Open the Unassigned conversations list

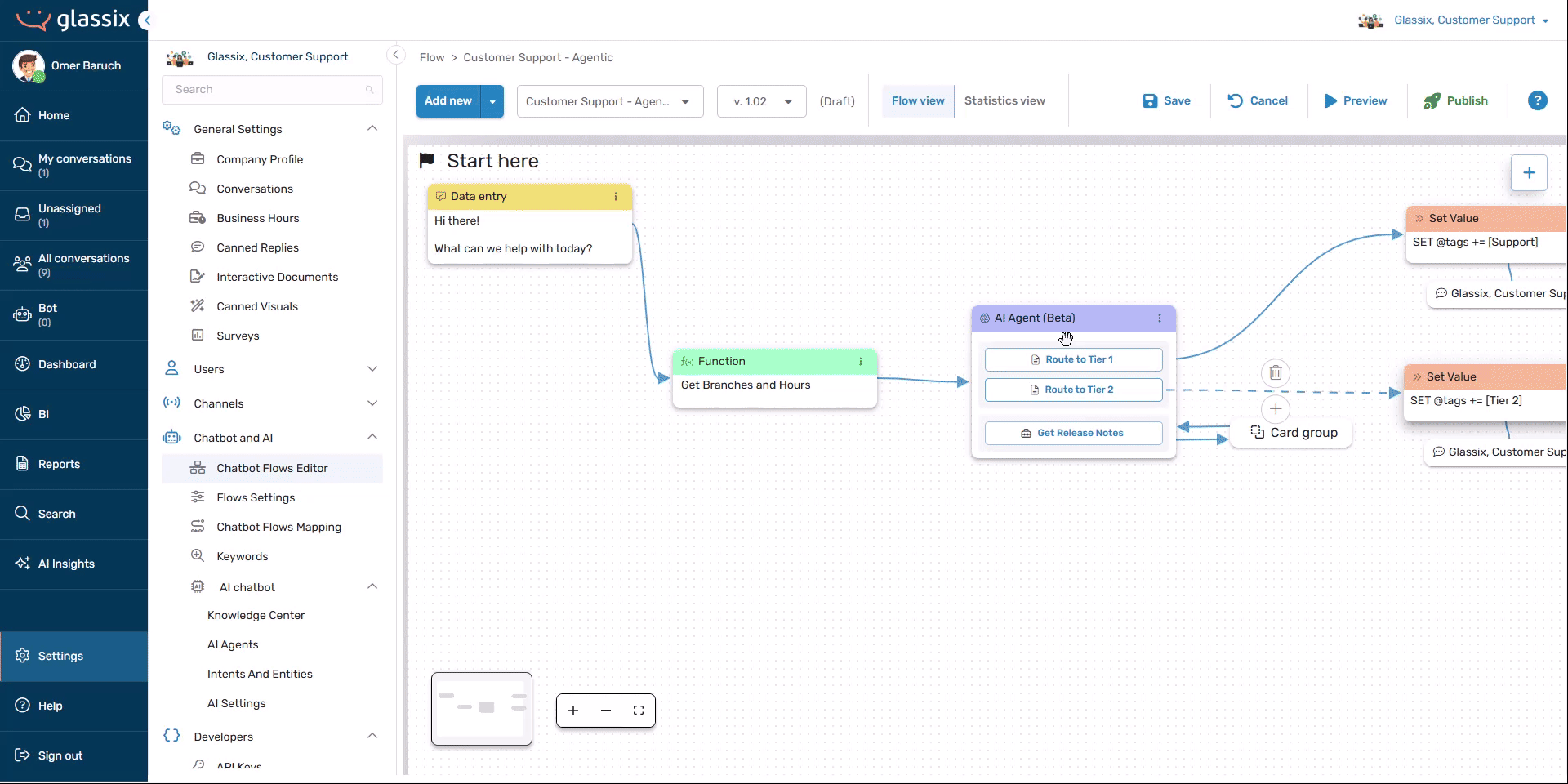tap(73, 215)
